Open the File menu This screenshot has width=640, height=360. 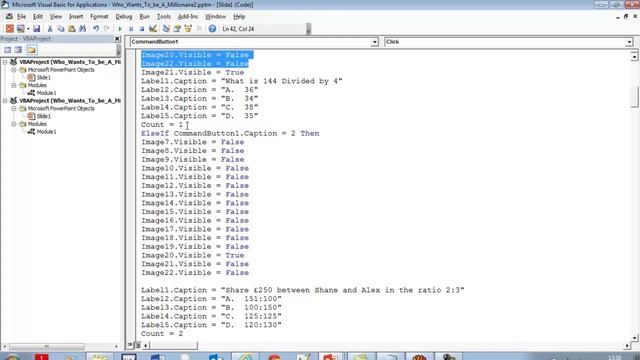21,17
